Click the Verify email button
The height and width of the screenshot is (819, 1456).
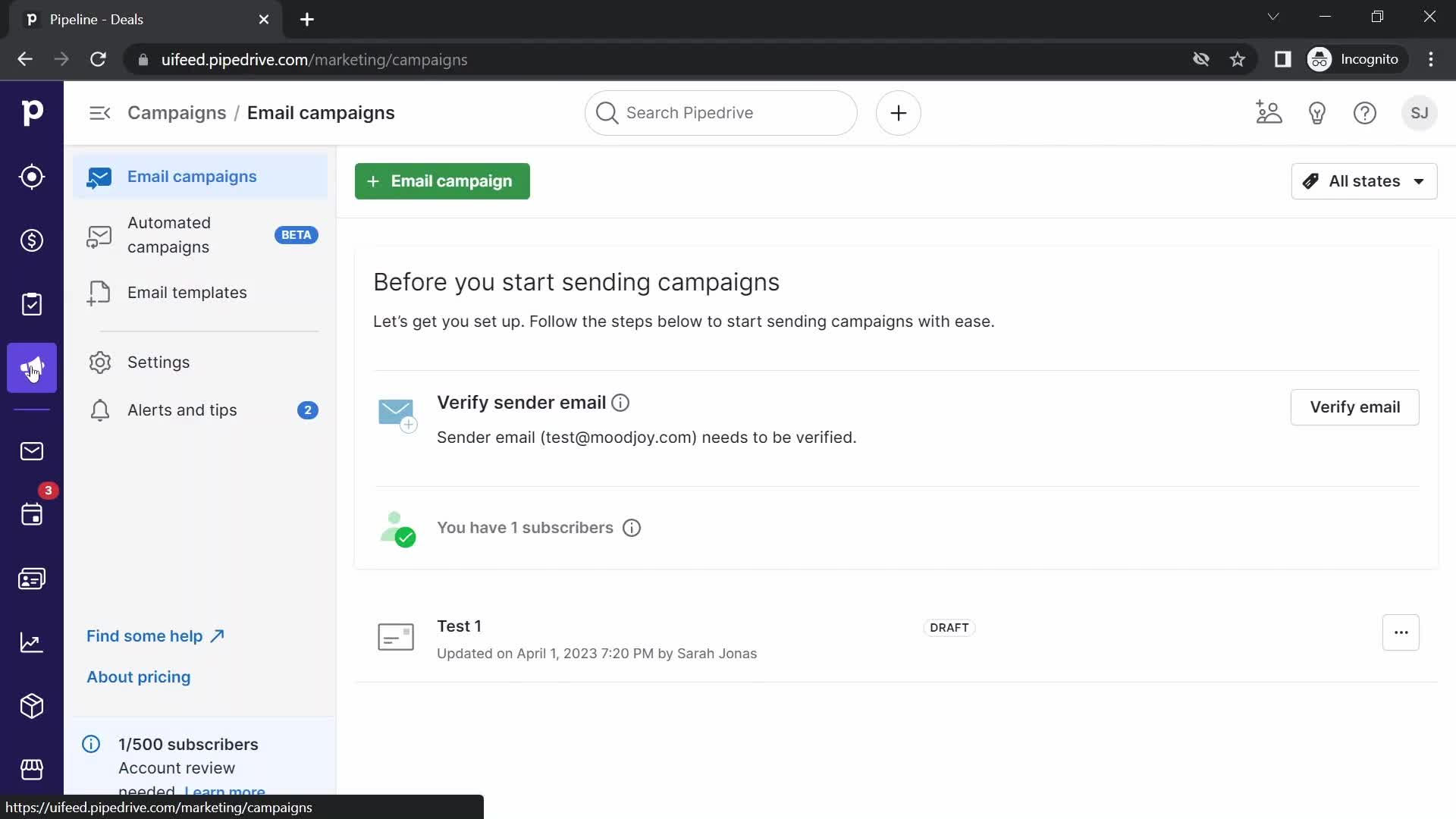click(x=1354, y=407)
